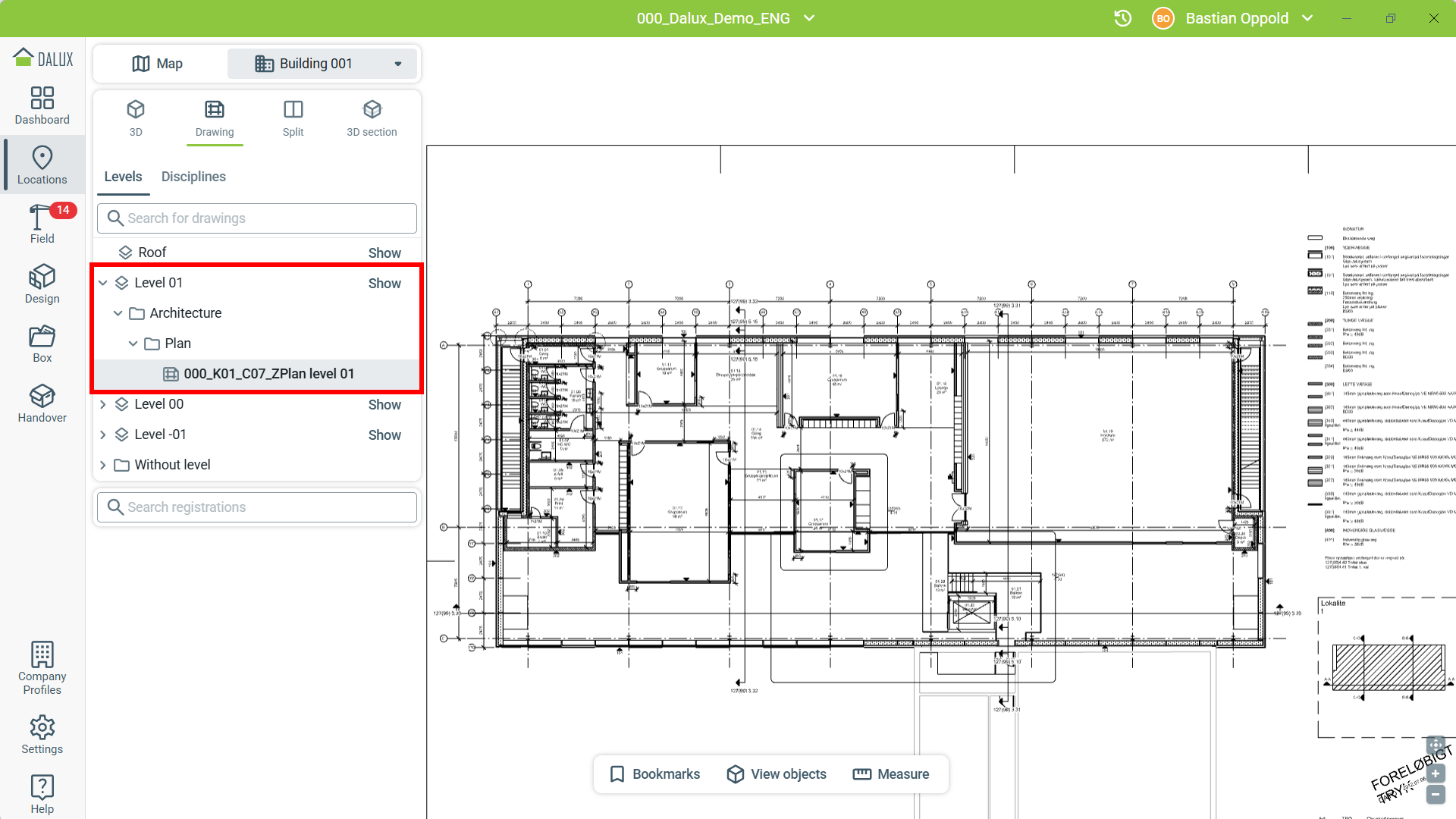
Task: Show the Roof level
Action: (384, 253)
